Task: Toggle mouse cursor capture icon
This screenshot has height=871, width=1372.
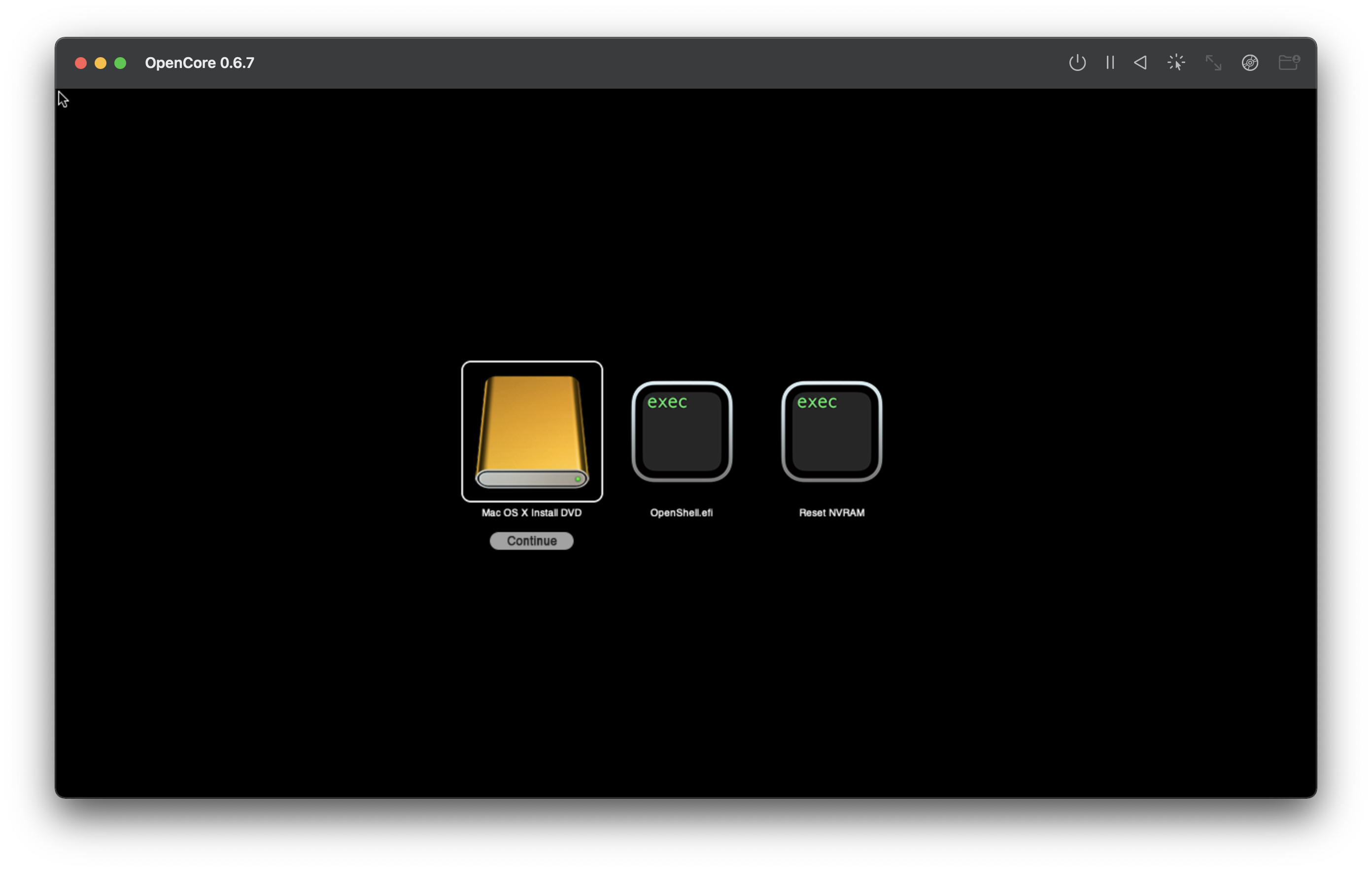Action: coord(1176,63)
